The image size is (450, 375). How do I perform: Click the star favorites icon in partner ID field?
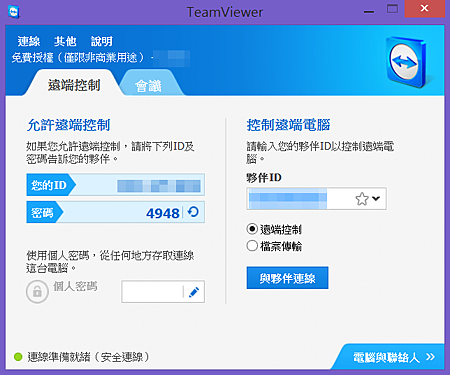point(362,199)
